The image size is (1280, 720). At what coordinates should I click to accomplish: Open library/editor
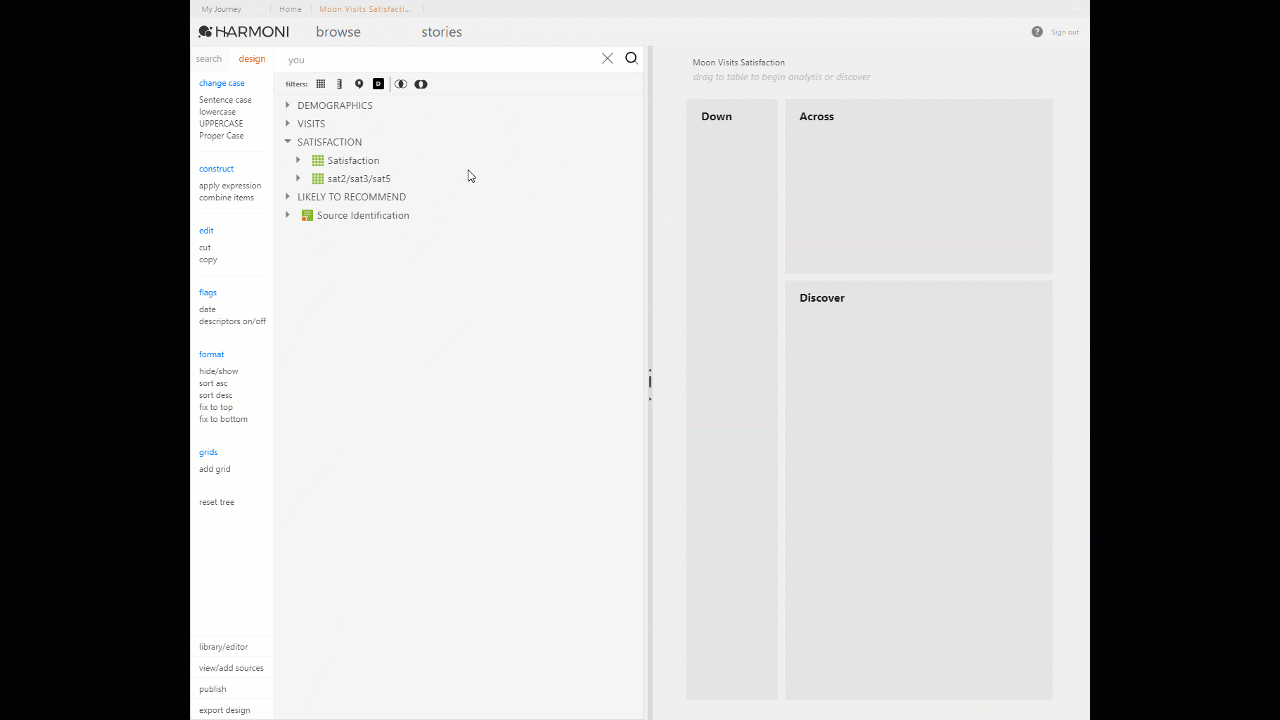pos(223,647)
